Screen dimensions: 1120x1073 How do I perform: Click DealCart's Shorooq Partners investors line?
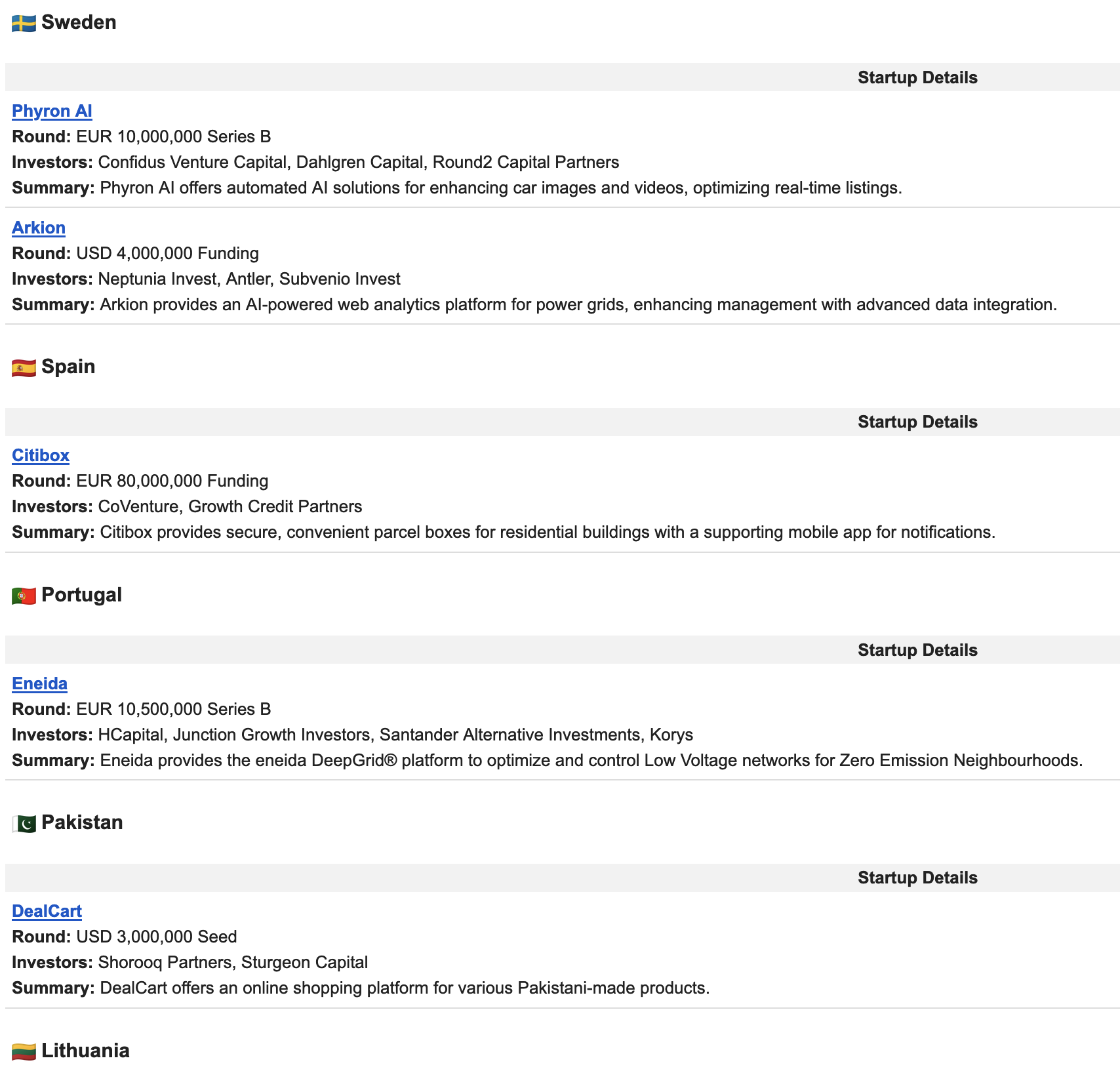point(232,962)
